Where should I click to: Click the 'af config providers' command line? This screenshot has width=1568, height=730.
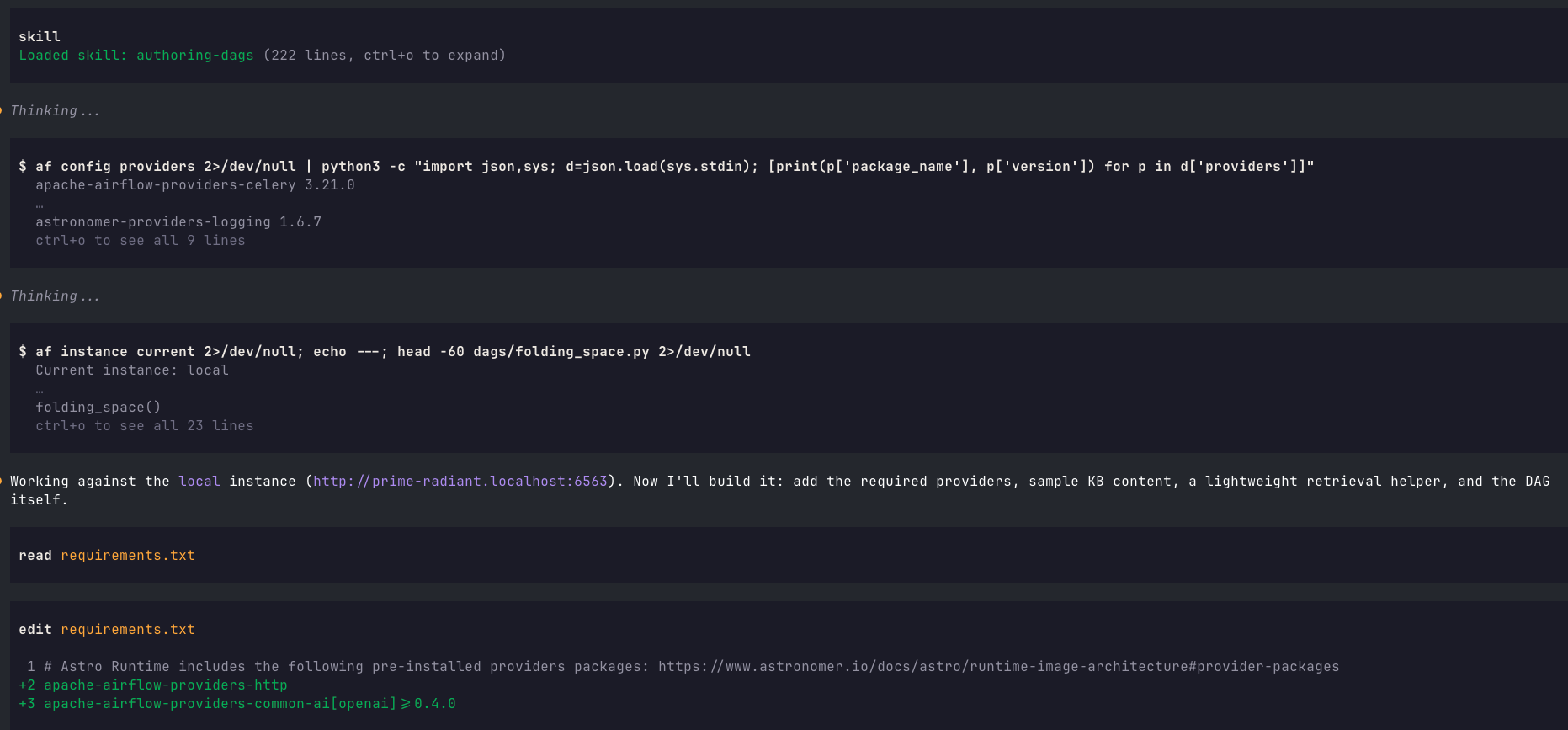coord(667,167)
